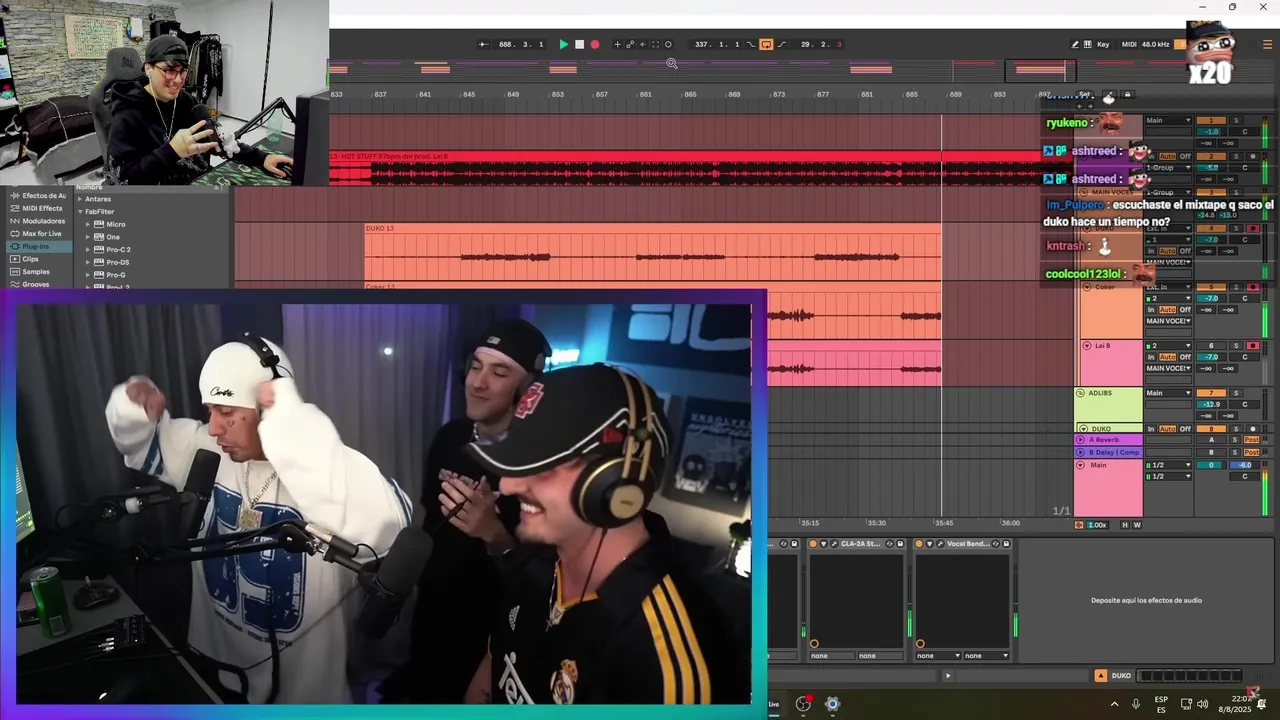Activate the red Arrangement Record button
This screenshot has height=720, width=1280.
coord(595,44)
